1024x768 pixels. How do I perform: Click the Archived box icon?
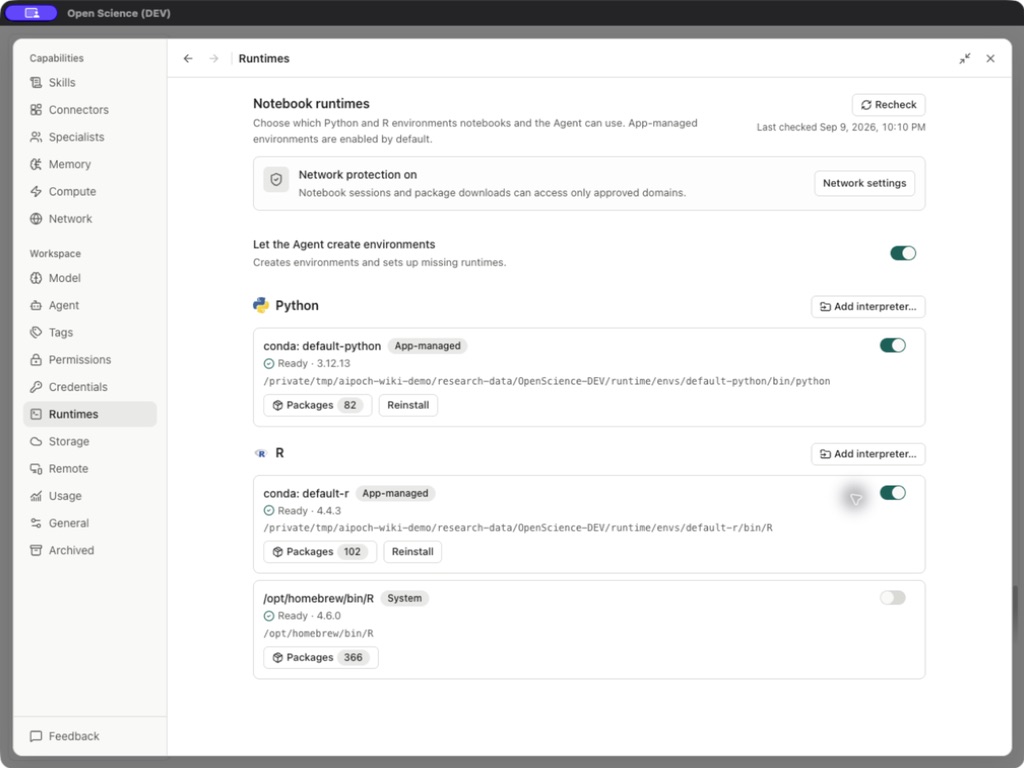pyautogui.click(x=36, y=551)
